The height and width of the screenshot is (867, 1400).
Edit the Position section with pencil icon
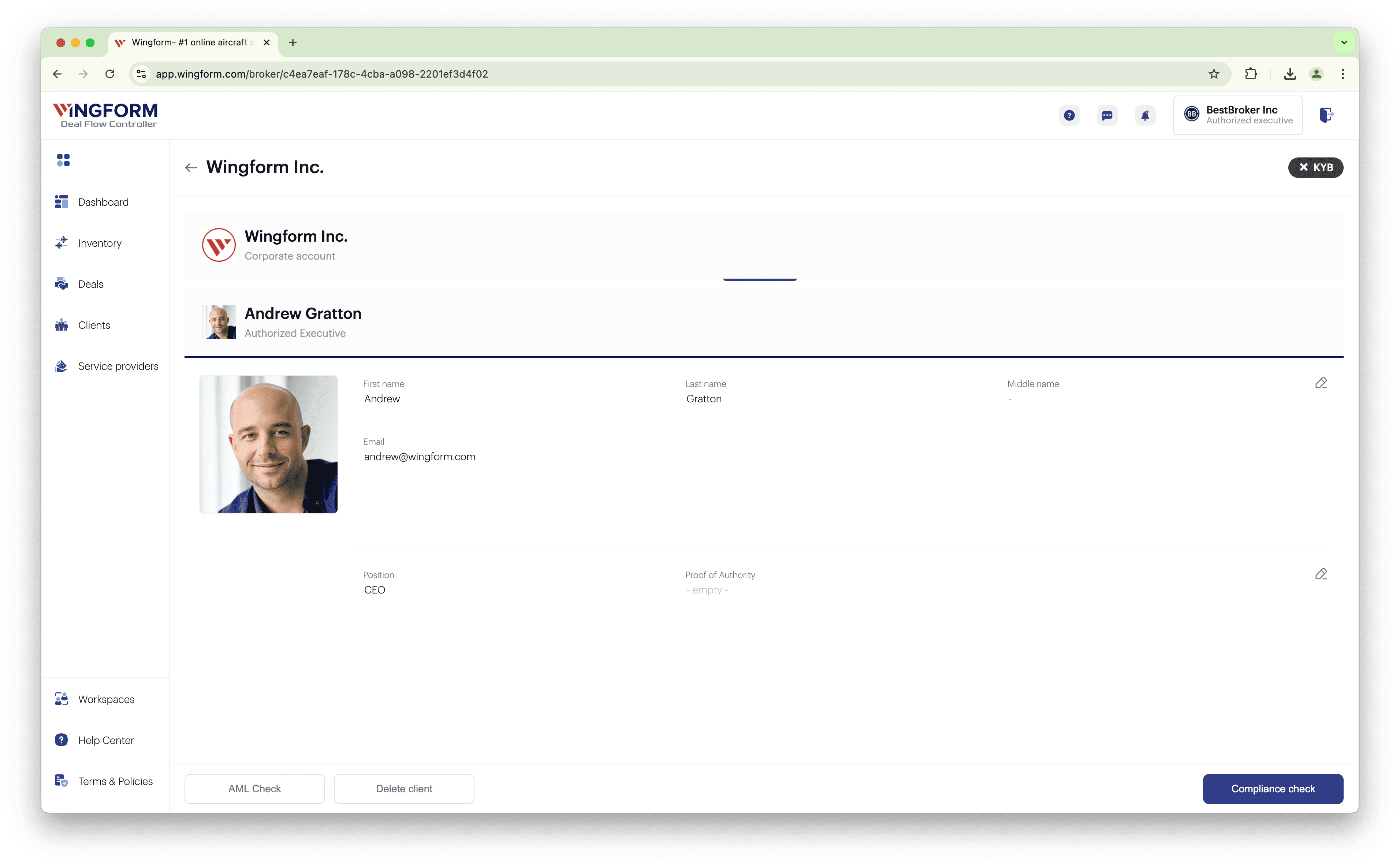1321,574
